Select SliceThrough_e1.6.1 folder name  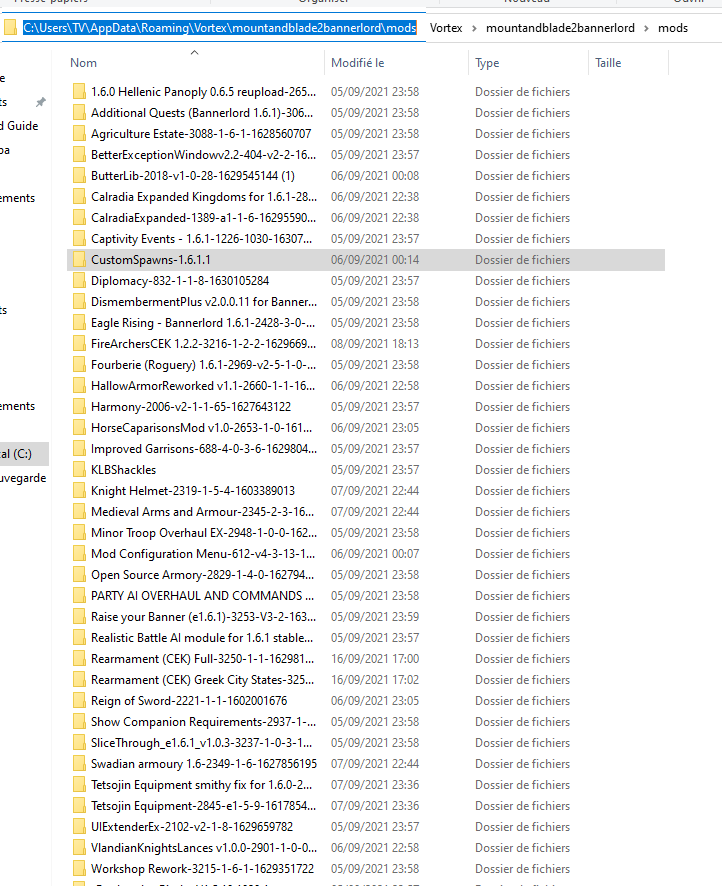[201, 744]
